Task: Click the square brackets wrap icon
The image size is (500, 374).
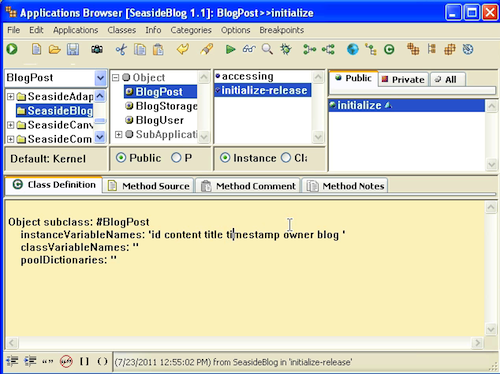Action: click(x=84, y=361)
